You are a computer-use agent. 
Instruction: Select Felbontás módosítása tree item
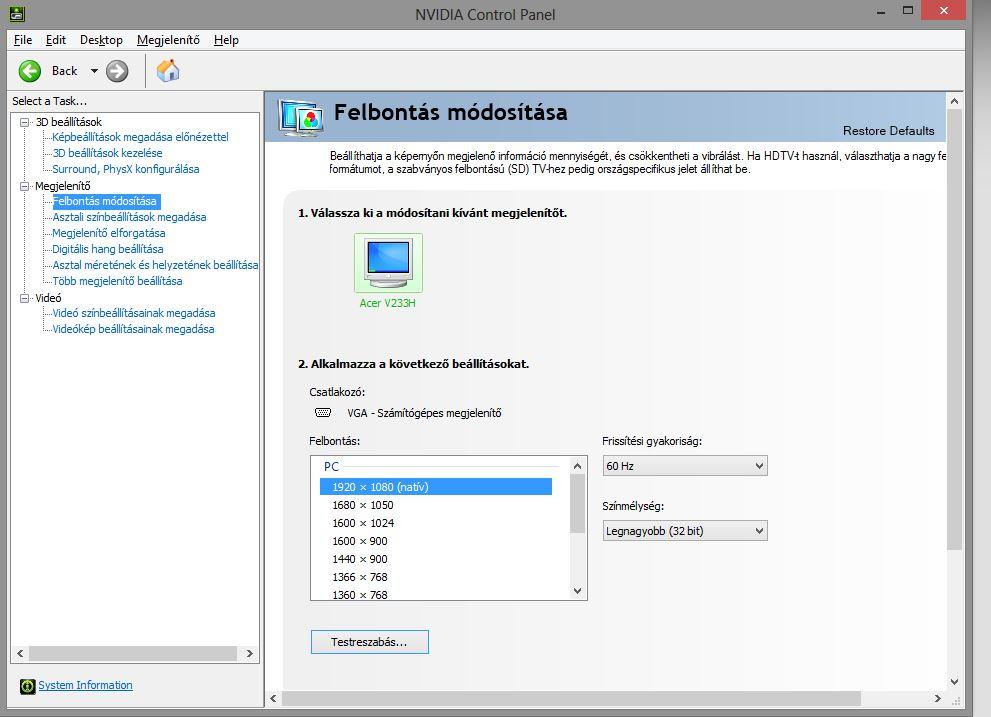105,201
